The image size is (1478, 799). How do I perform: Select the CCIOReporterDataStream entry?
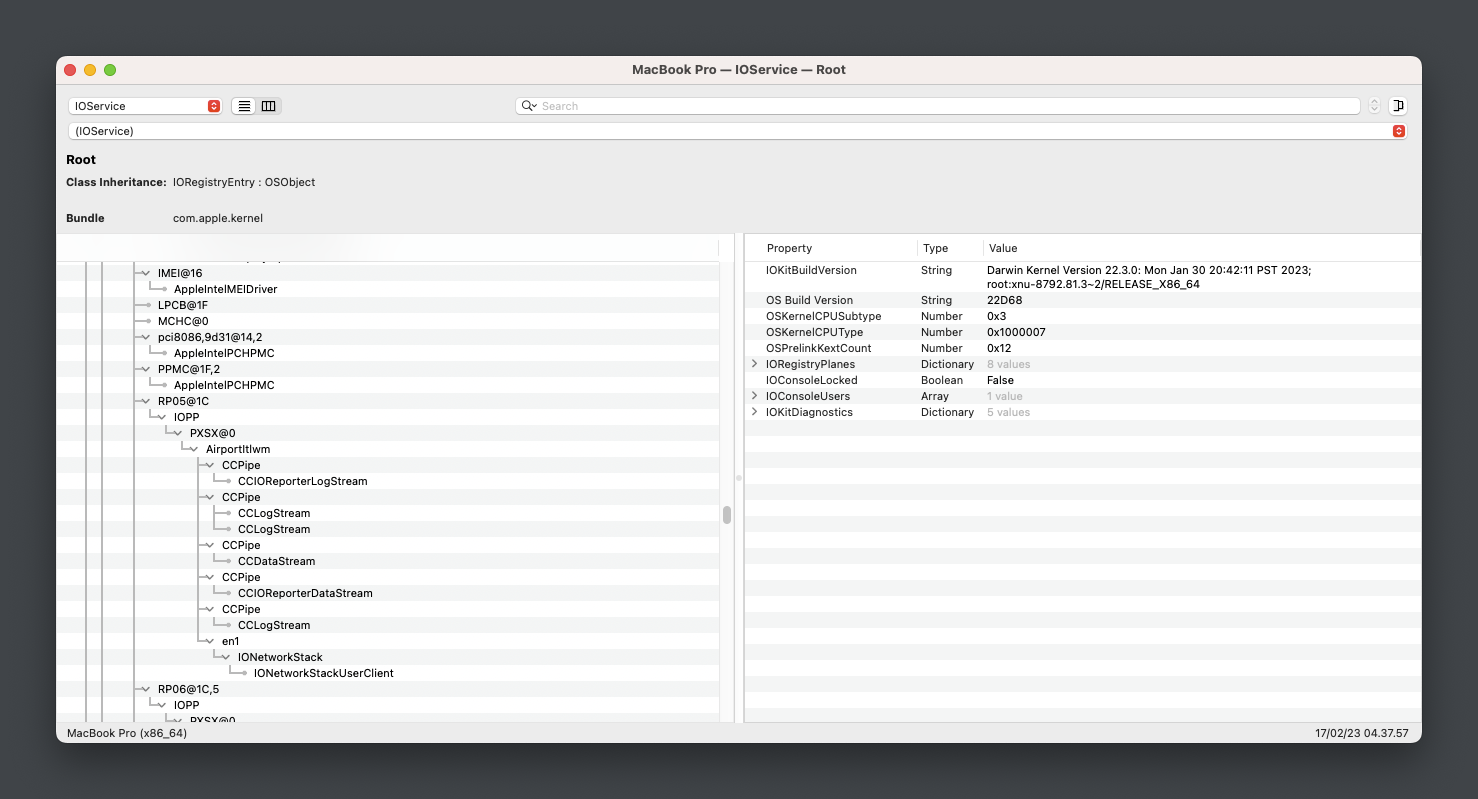[x=305, y=593]
